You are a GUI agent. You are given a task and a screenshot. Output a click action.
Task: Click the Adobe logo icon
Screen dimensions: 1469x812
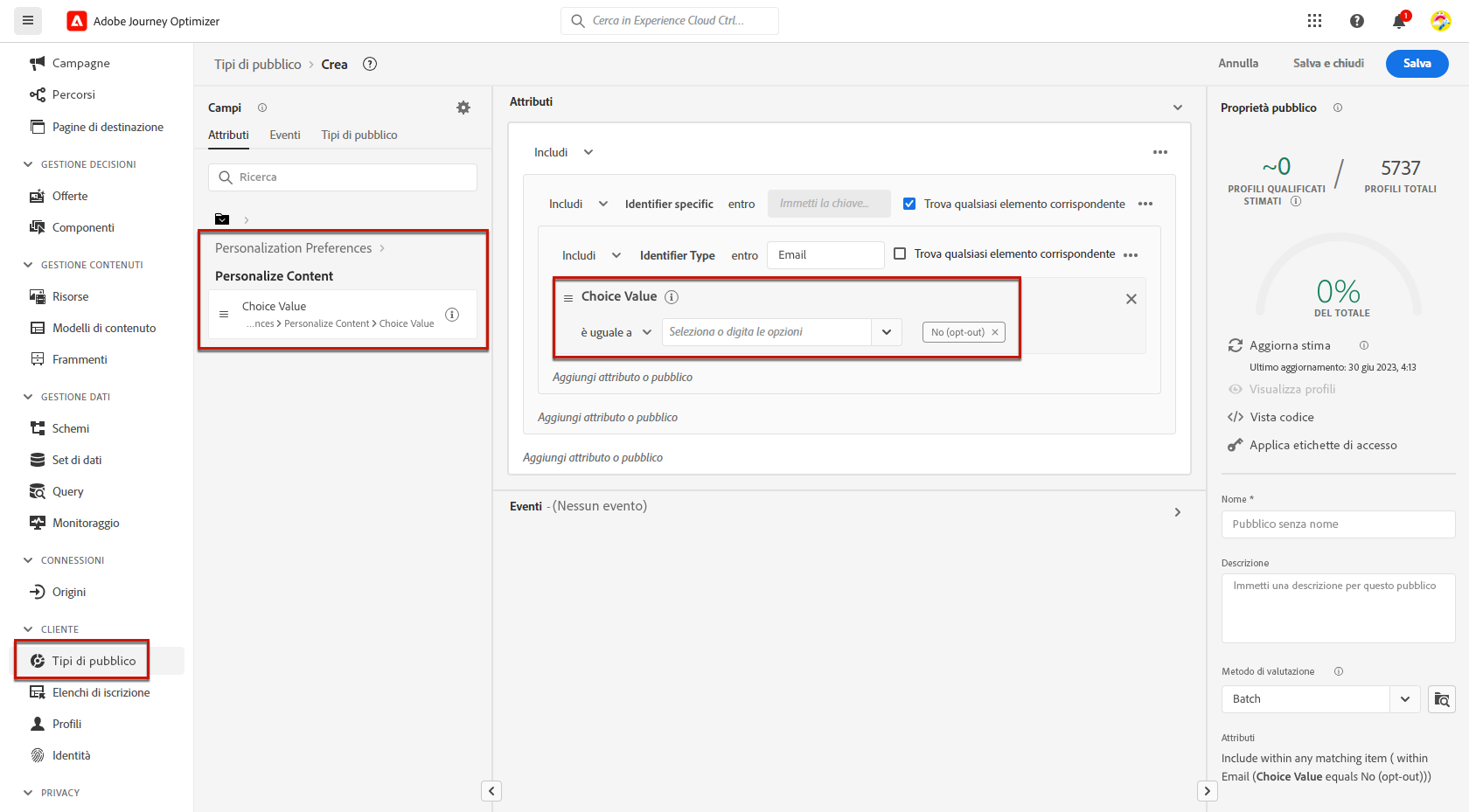click(x=77, y=21)
